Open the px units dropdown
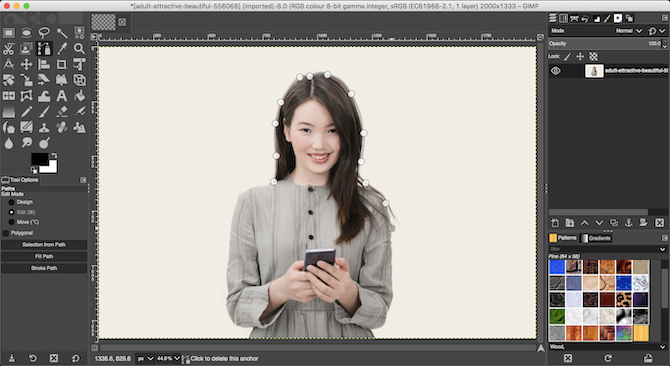This screenshot has width=670, height=366. click(x=145, y=358)
